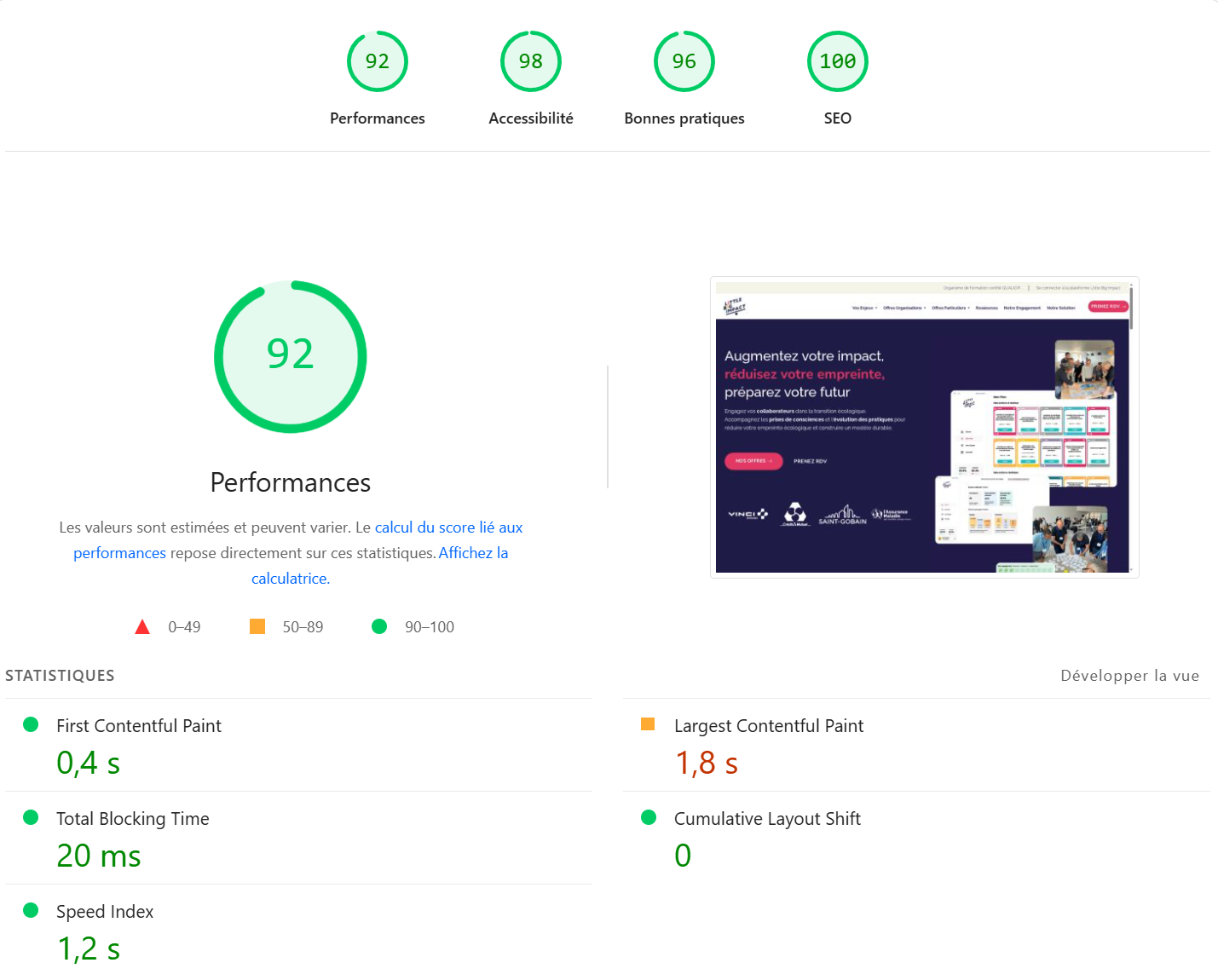Click the Bonnes pratiques score gauge 96
The width and height of the screenshot is (1218, 980).
pos(684,61)
